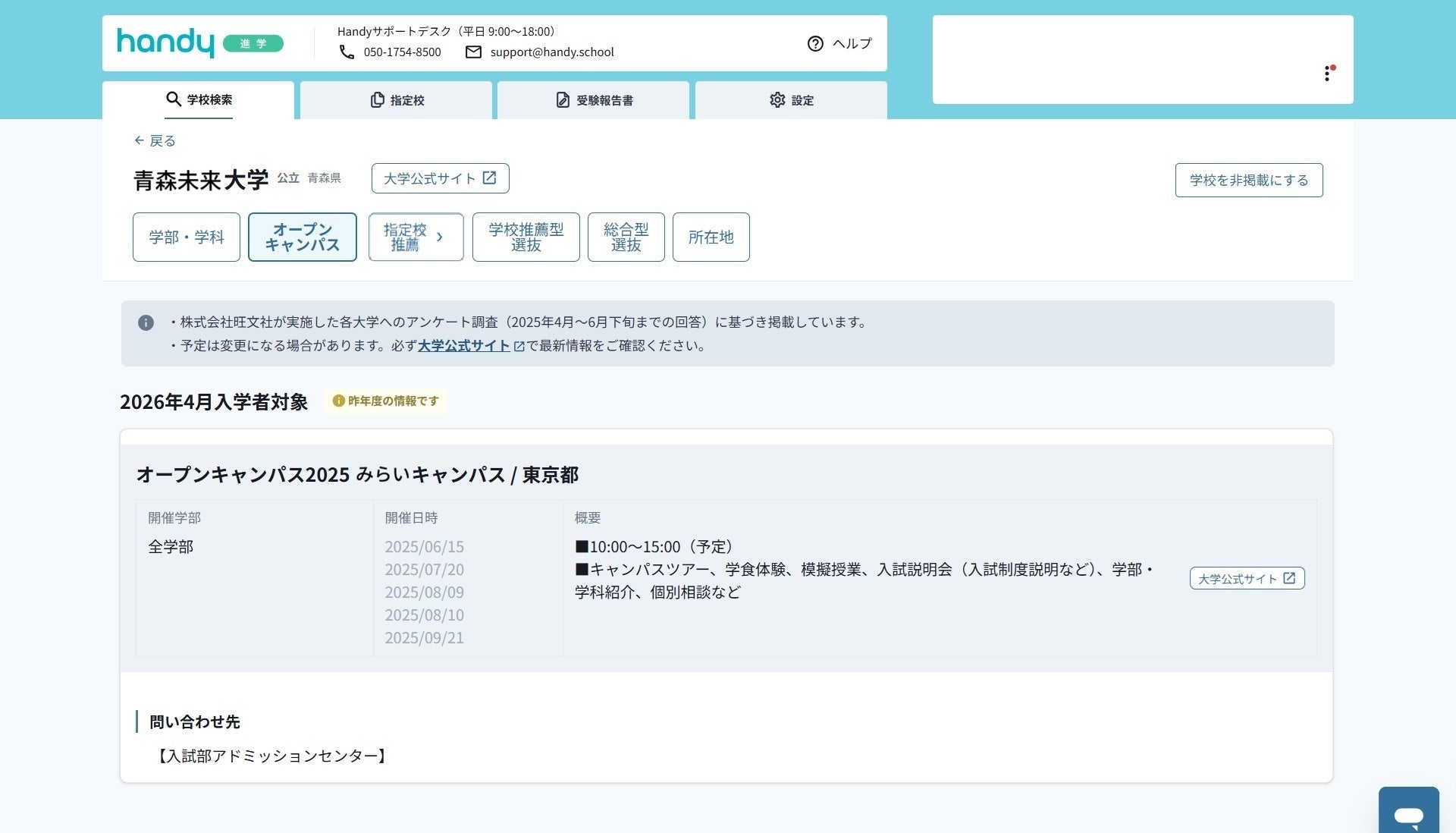Click the mail envelope icon

click(473, 52)
